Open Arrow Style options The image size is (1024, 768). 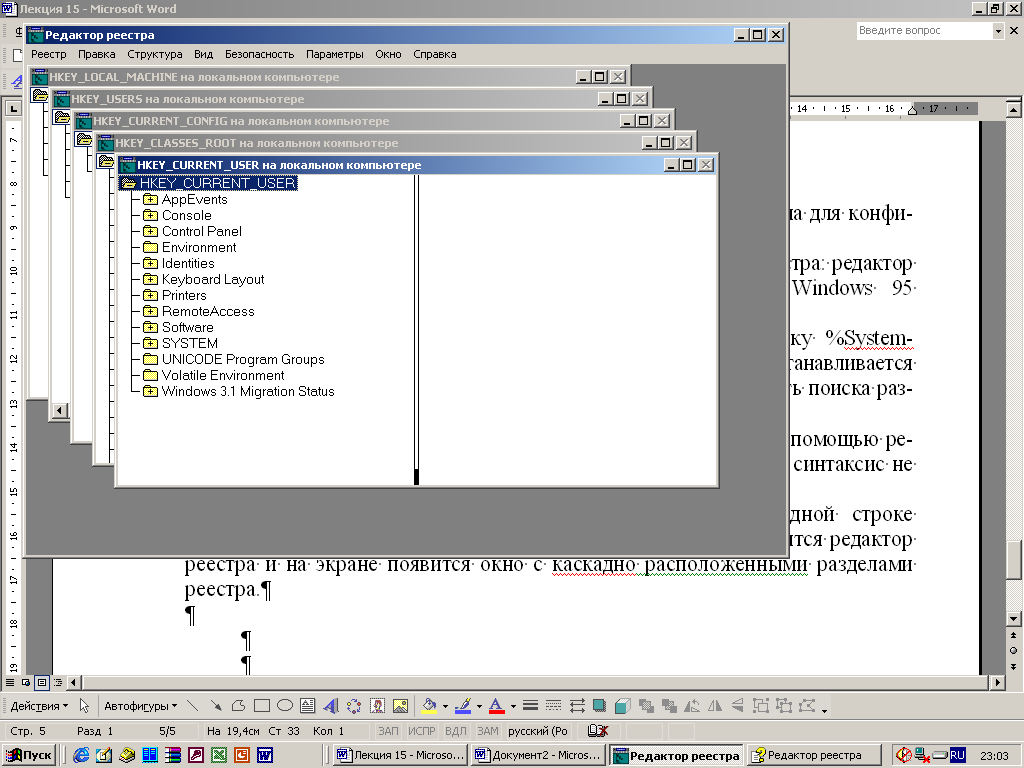tap(577, 706)
